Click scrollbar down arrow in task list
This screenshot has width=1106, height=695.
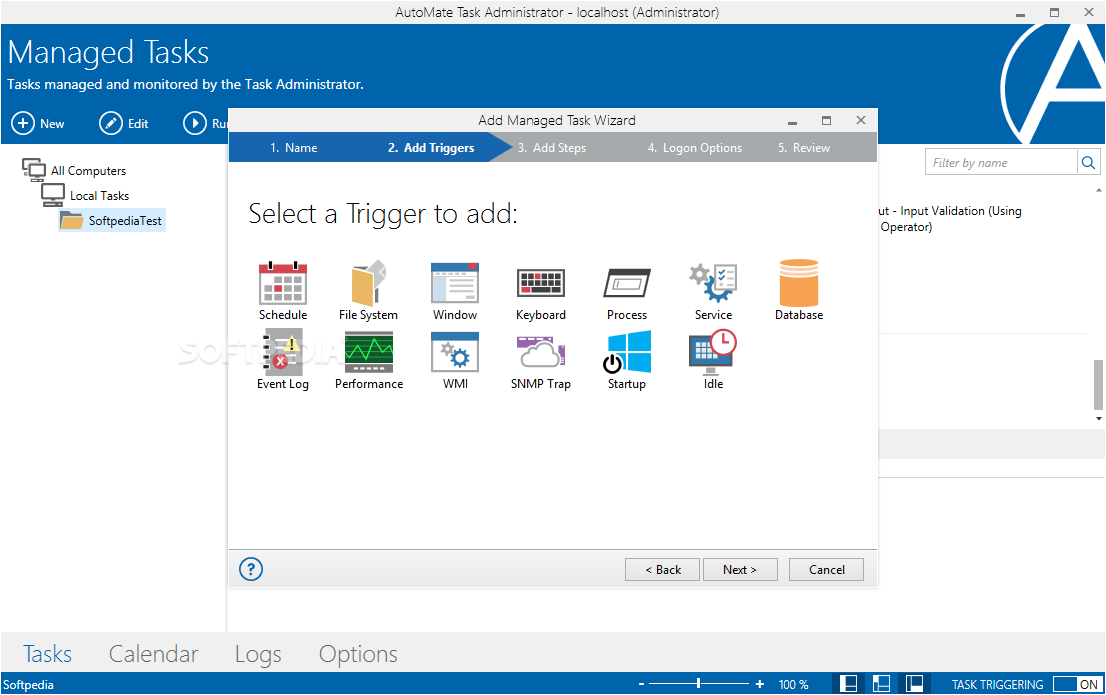click(x=1098, y=418)
